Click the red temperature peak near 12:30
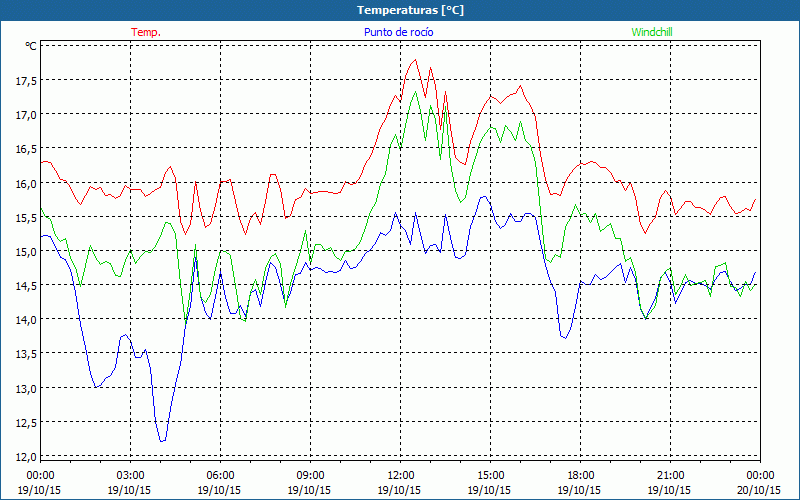Image resolution: width=800 pixels, height=500 pixels. (x=415, y=60)
